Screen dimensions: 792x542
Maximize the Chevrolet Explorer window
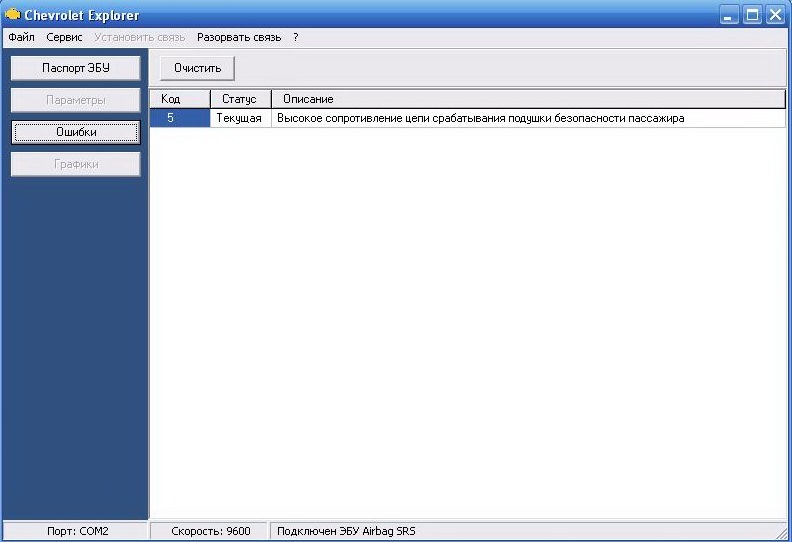[x=752, y=15]
